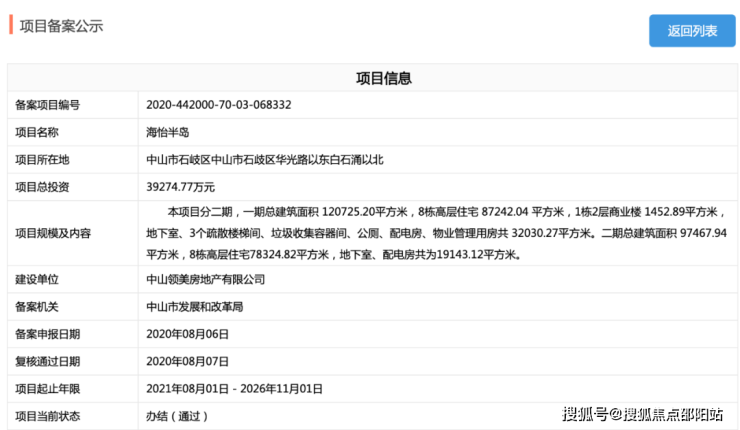Viewport: 740px width, 430px height.
Task: Click the 备案机关 label cell
Action: tap(73, 307)
